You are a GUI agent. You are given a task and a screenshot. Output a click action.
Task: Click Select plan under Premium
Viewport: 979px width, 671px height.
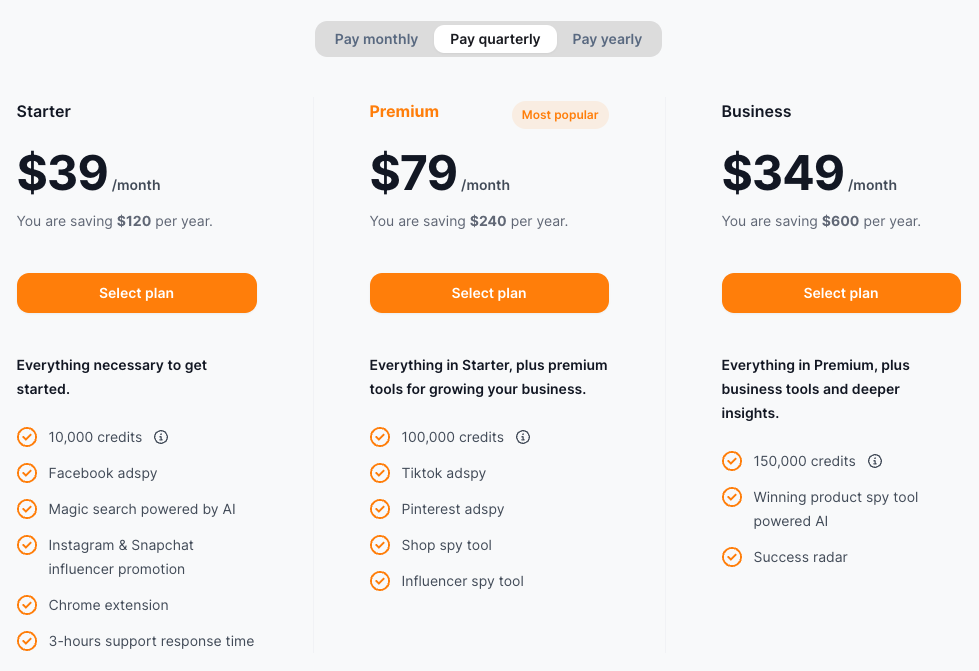click(489, 293)
